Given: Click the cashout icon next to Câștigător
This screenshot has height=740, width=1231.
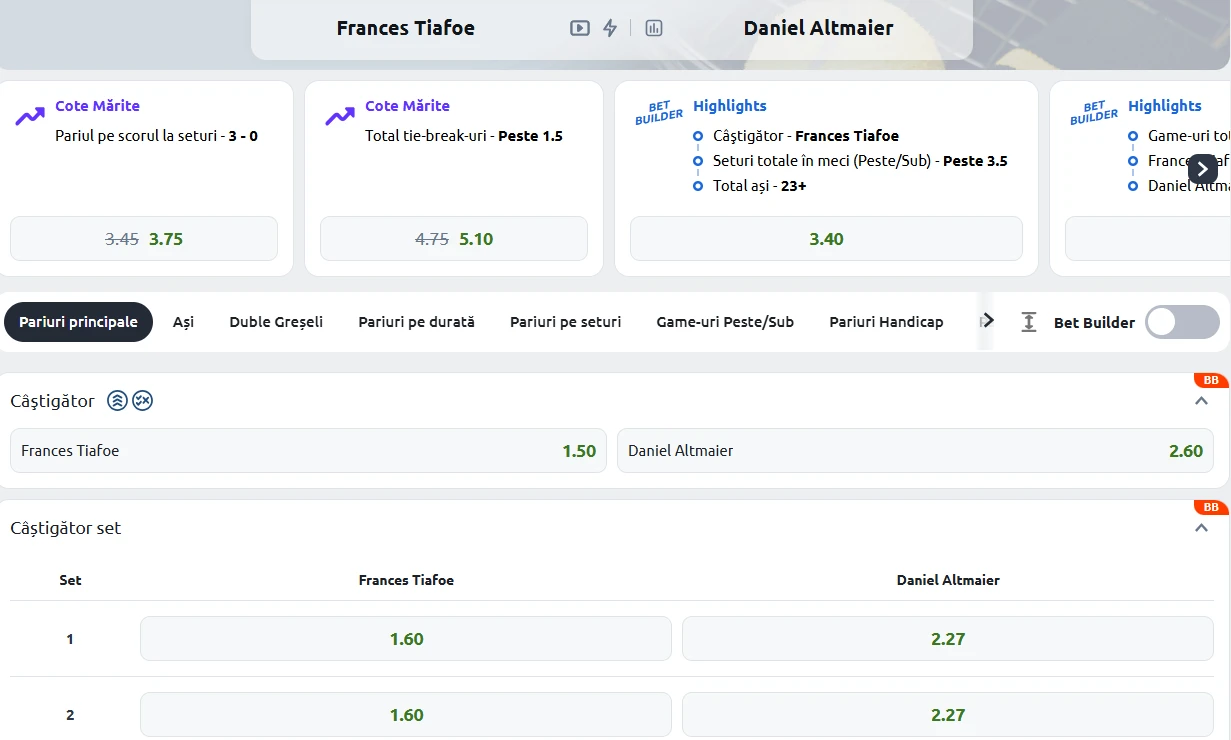Looking at the screenshot, I should (x=117, y=401).
